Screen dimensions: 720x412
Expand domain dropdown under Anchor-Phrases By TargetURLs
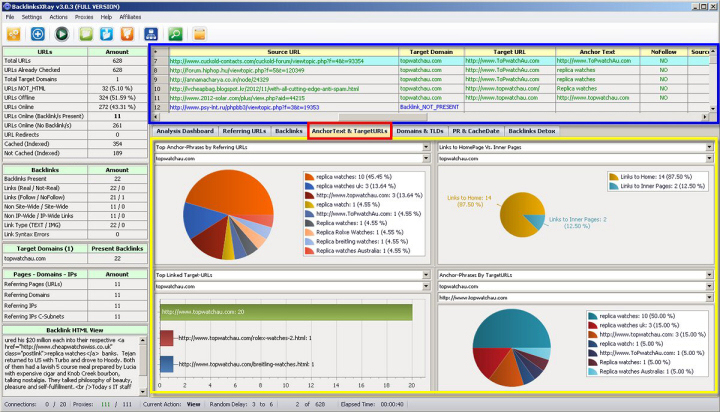tap(709, 286)
